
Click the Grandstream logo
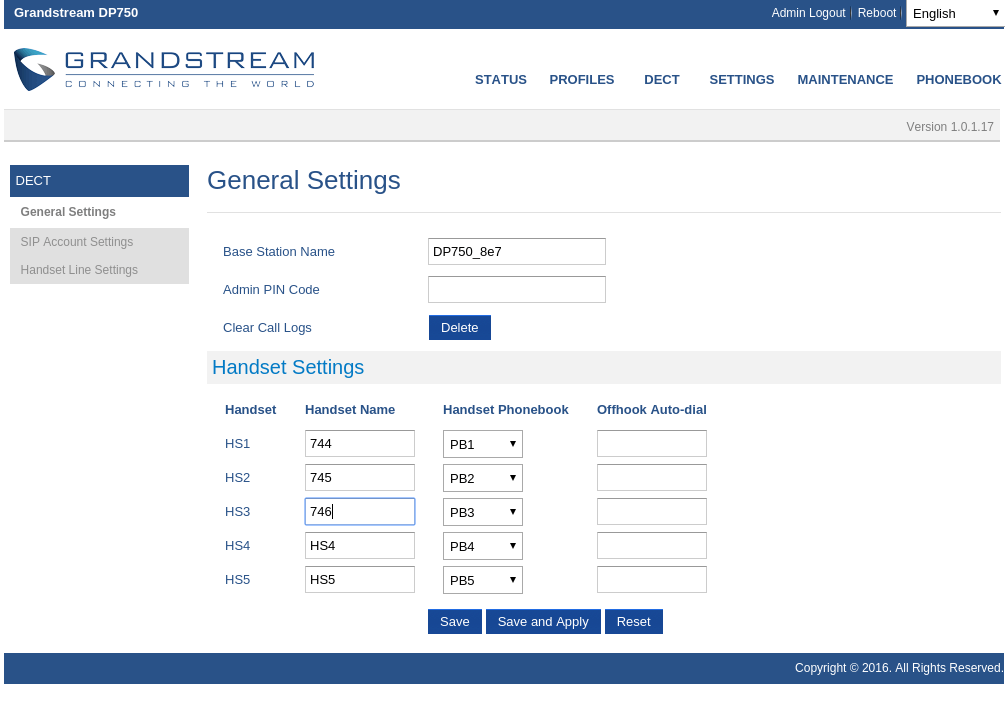pyautogui.click(x=164, y=69)
